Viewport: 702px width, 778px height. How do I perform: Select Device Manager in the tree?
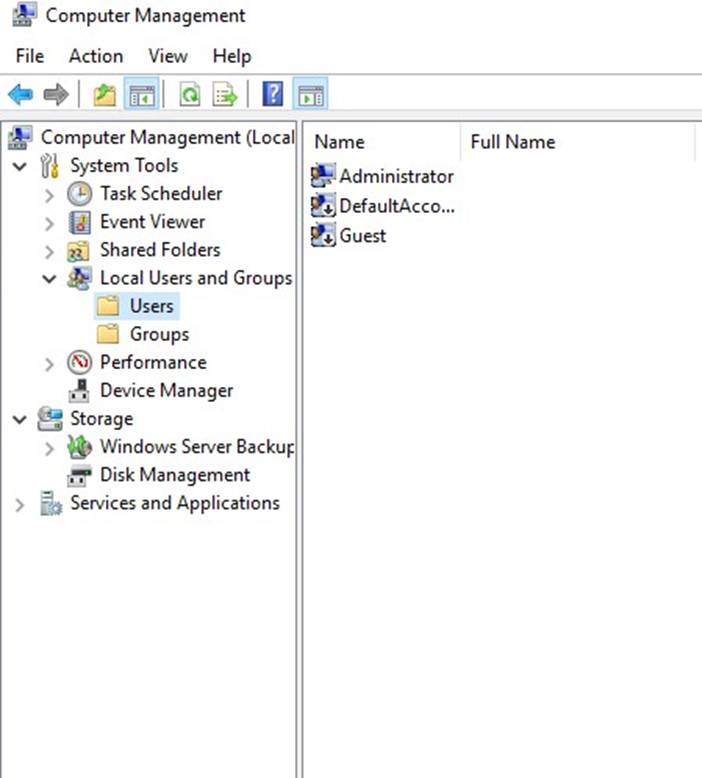(167, 390)
